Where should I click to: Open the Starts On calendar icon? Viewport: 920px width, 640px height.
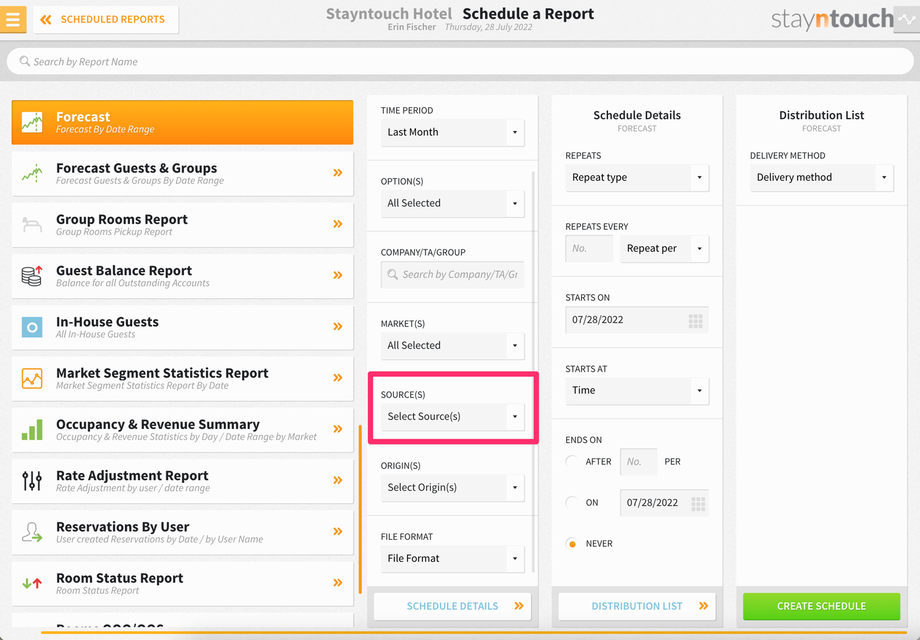pos(695,321)
